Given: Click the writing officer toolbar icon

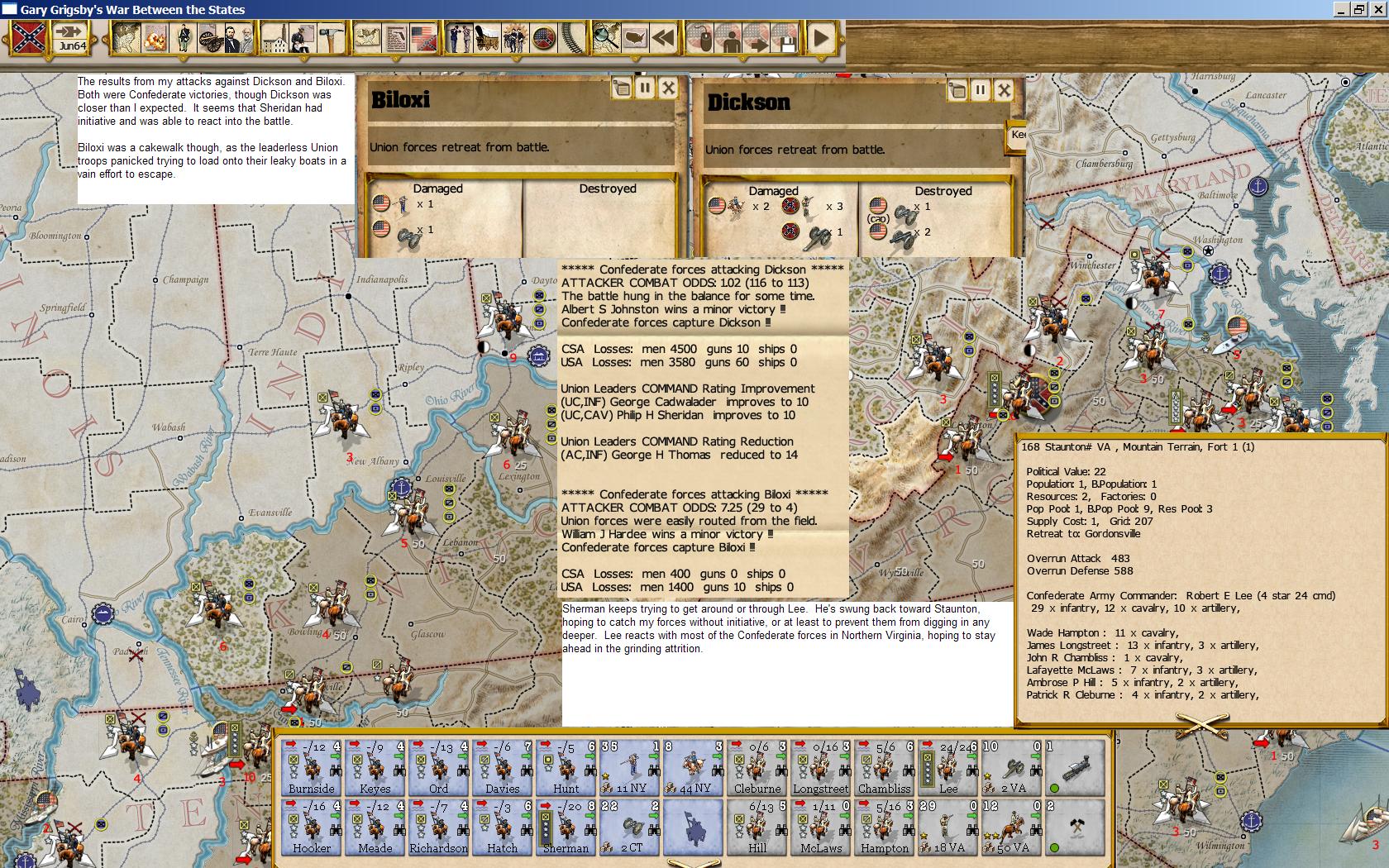Looking at the screenshot, I should coord(303,38).
